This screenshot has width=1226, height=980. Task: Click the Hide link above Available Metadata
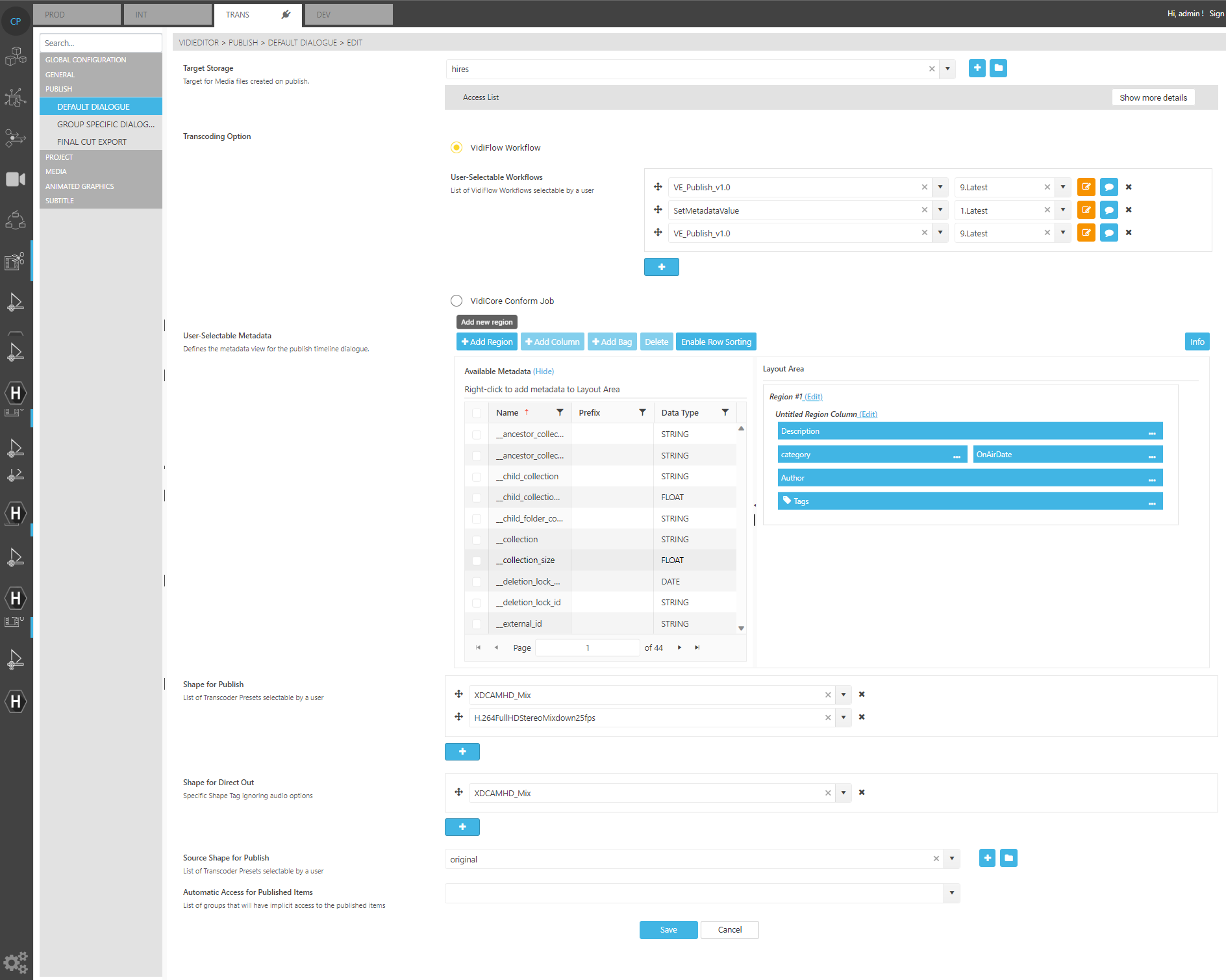(x=544, y=371)
